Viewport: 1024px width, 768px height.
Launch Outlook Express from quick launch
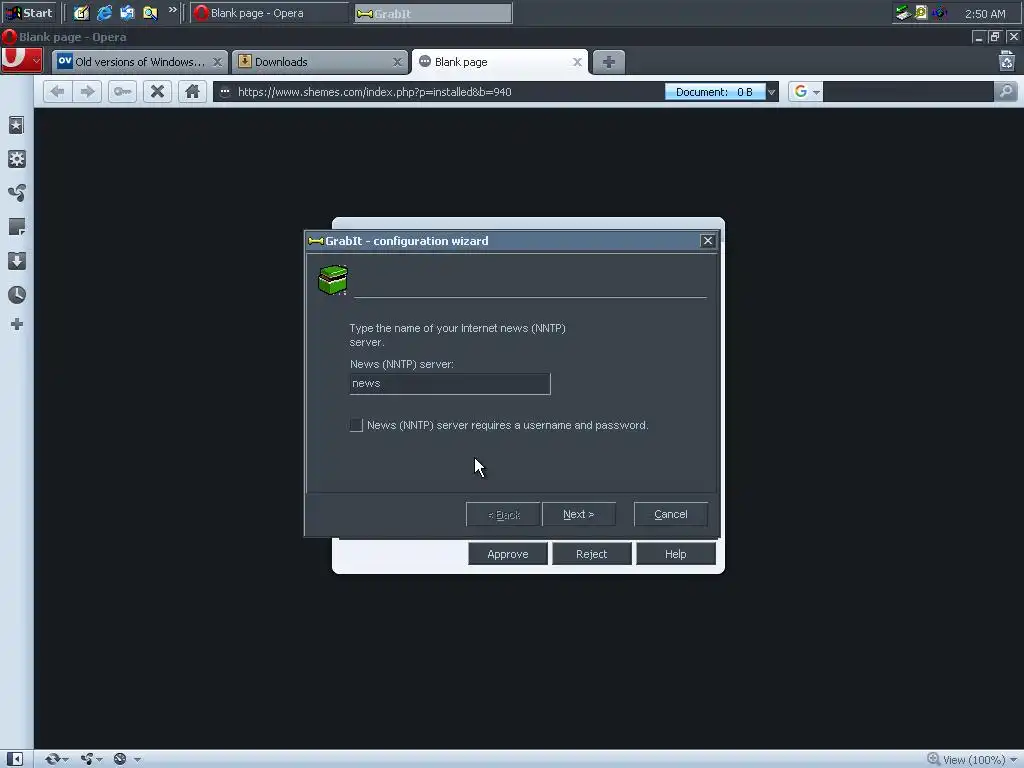127,13
